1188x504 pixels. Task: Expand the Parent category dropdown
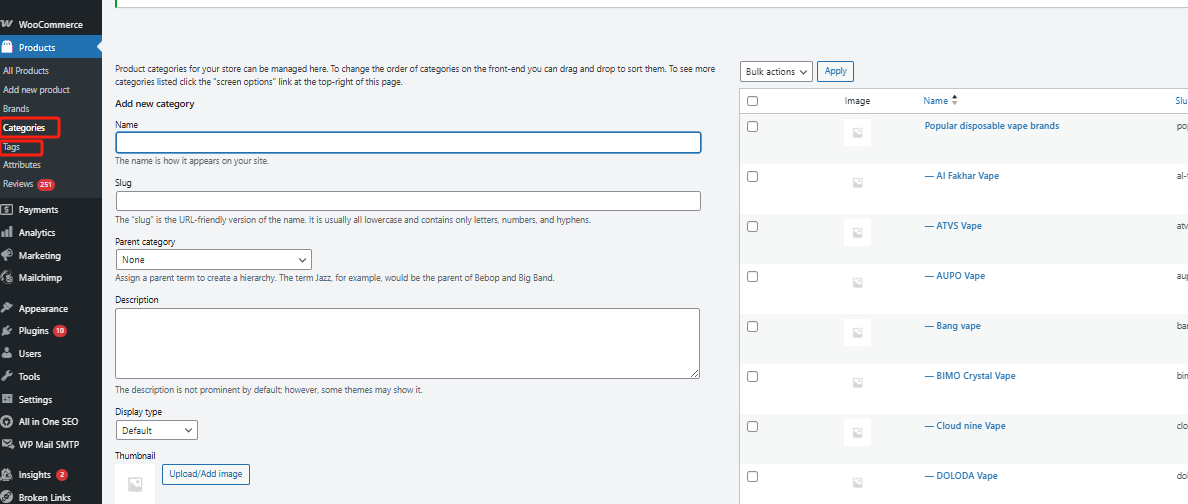tap(213, 260)
